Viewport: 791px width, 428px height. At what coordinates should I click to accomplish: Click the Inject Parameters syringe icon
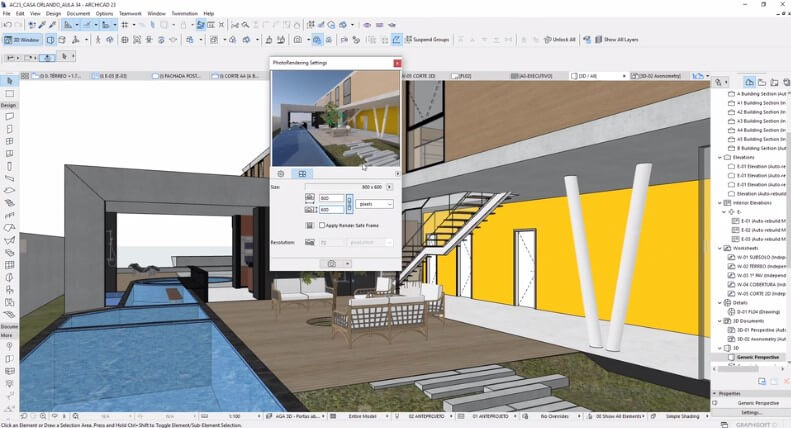point(52,25)
